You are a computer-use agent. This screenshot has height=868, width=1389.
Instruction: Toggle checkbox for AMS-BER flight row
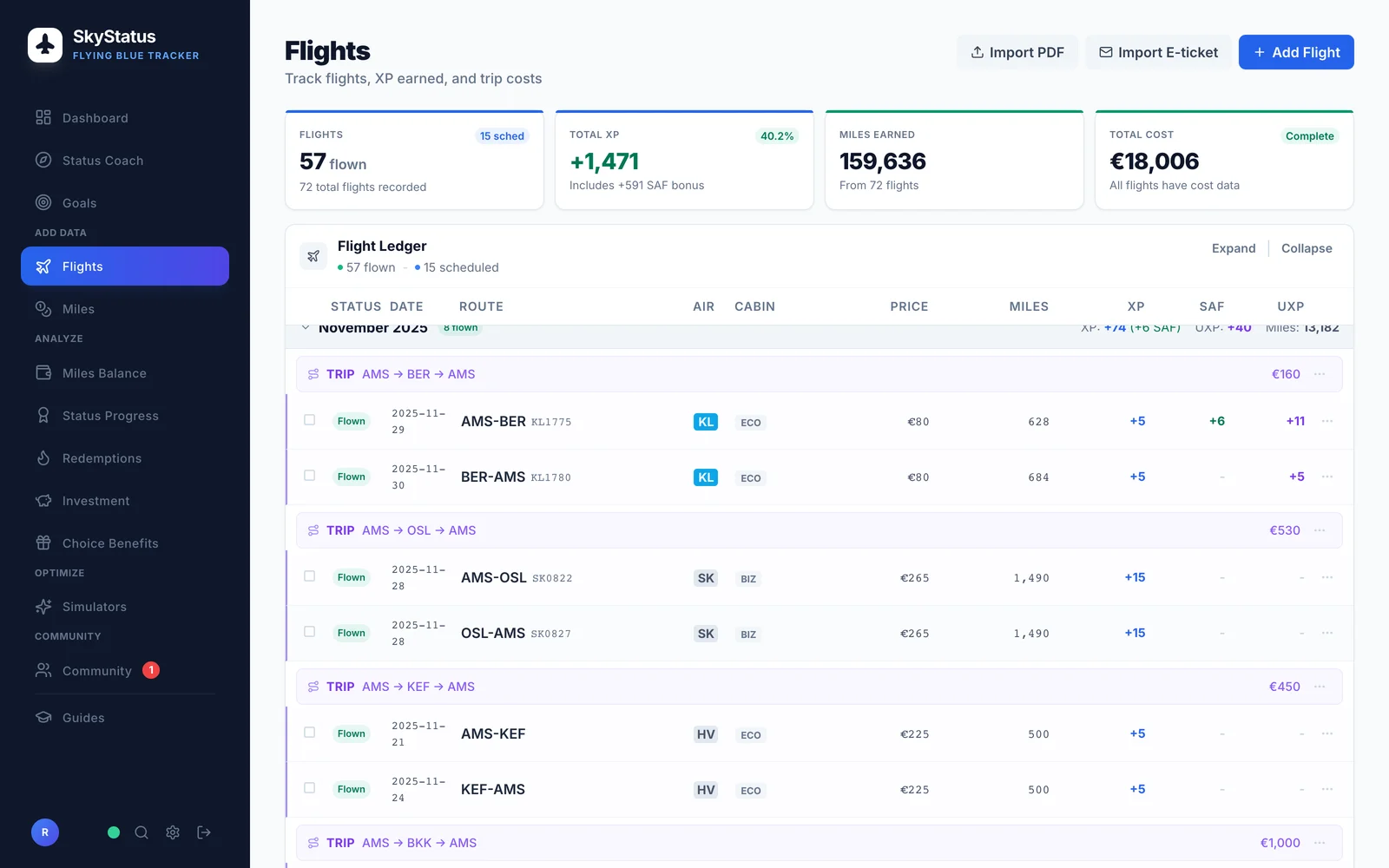pos(309,420)
